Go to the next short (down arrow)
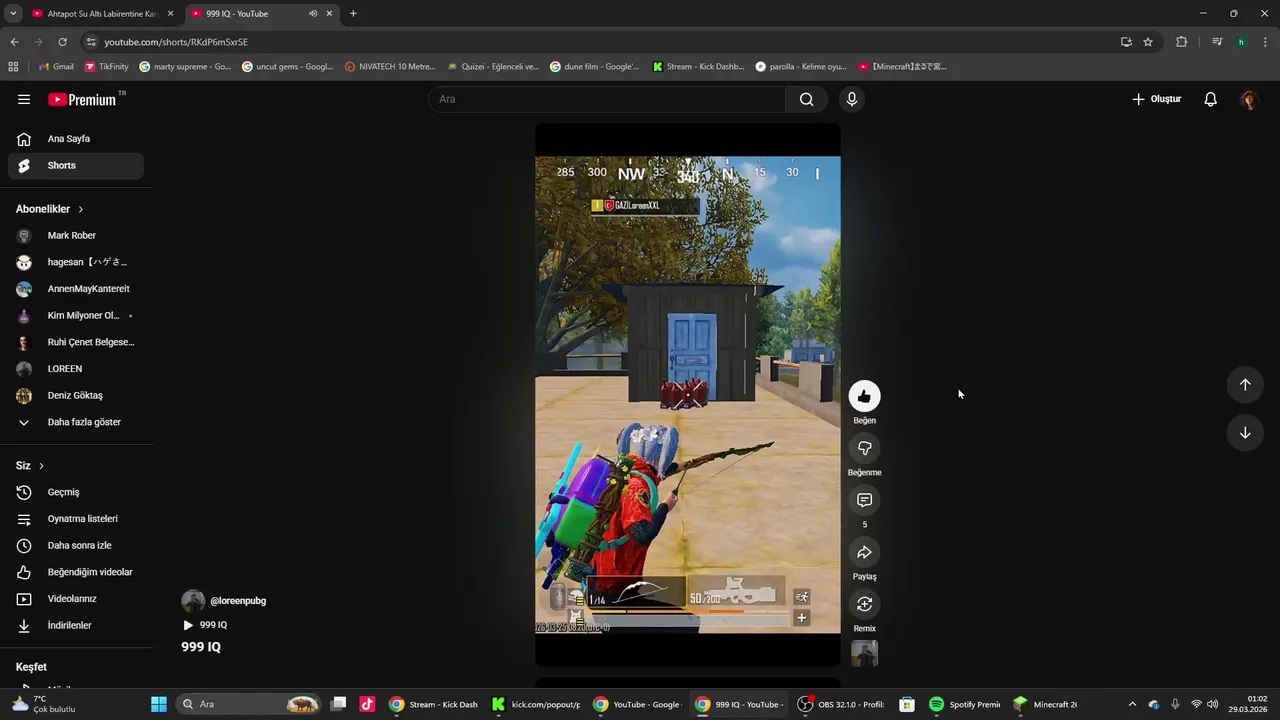The image size is (1280, 720). [x=1245, y=433]
